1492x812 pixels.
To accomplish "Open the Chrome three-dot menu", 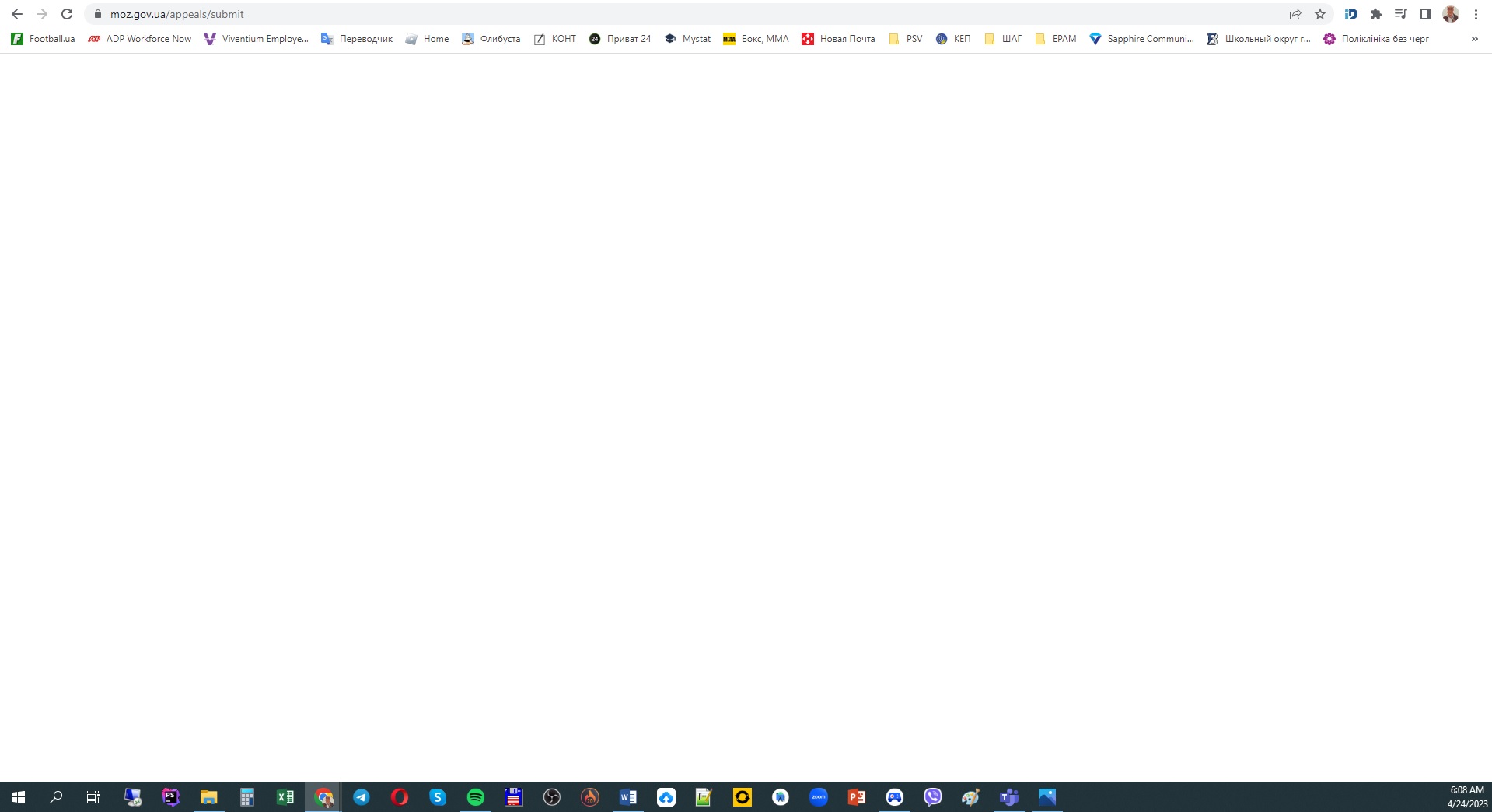I will coord(1476,14).
